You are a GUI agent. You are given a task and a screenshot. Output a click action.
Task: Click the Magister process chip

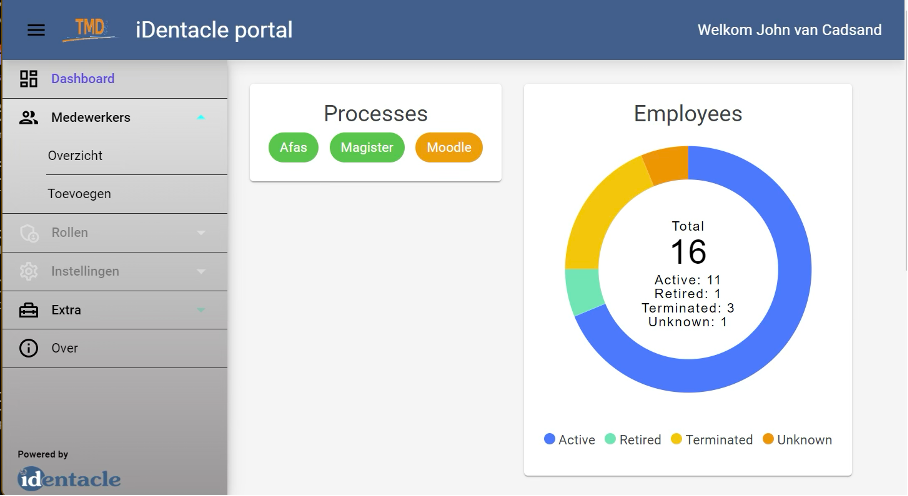coord(367,148)
